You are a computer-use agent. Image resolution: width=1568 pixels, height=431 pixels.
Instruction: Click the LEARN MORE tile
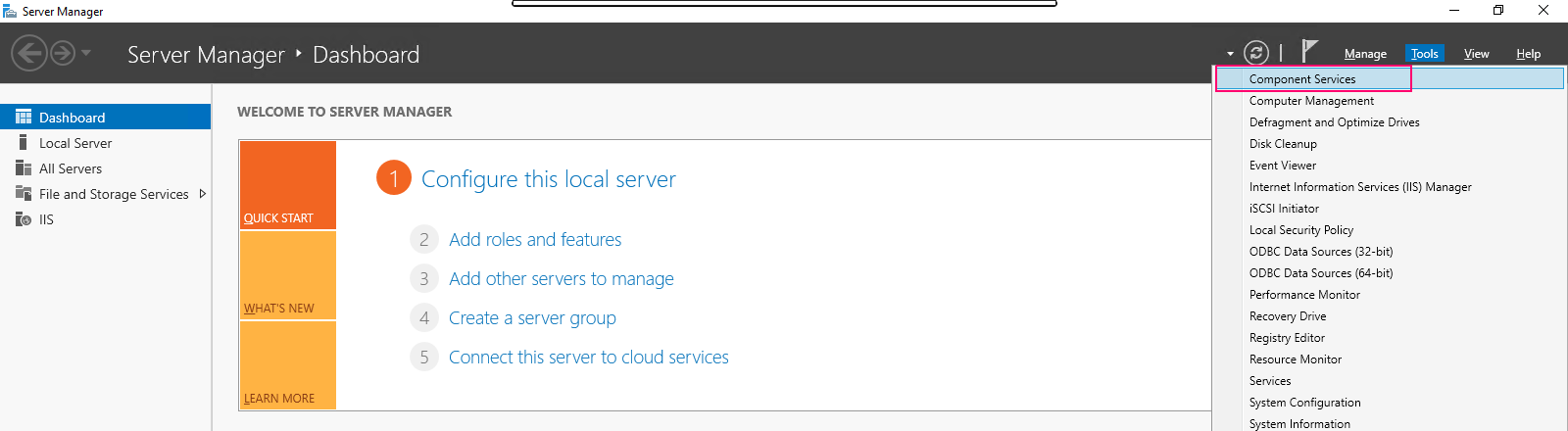click(x=288, y=365)
